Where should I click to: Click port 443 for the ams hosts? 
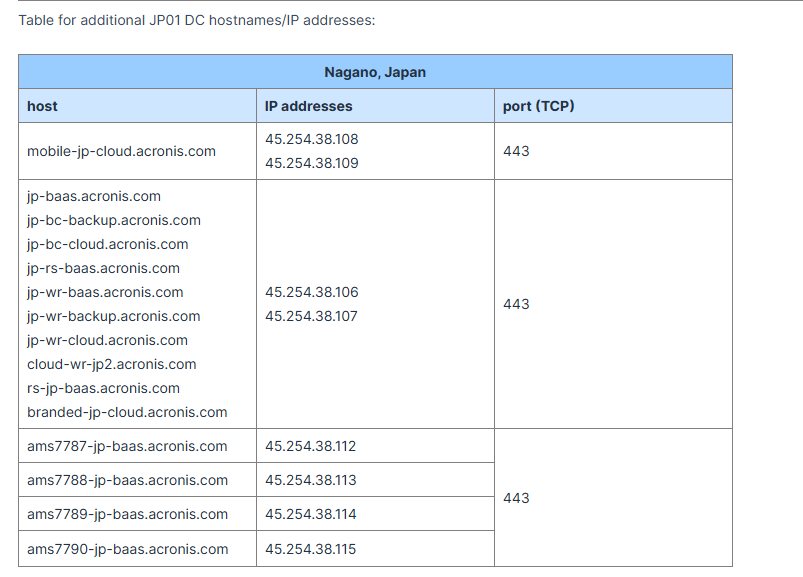(x=516, y=498)
